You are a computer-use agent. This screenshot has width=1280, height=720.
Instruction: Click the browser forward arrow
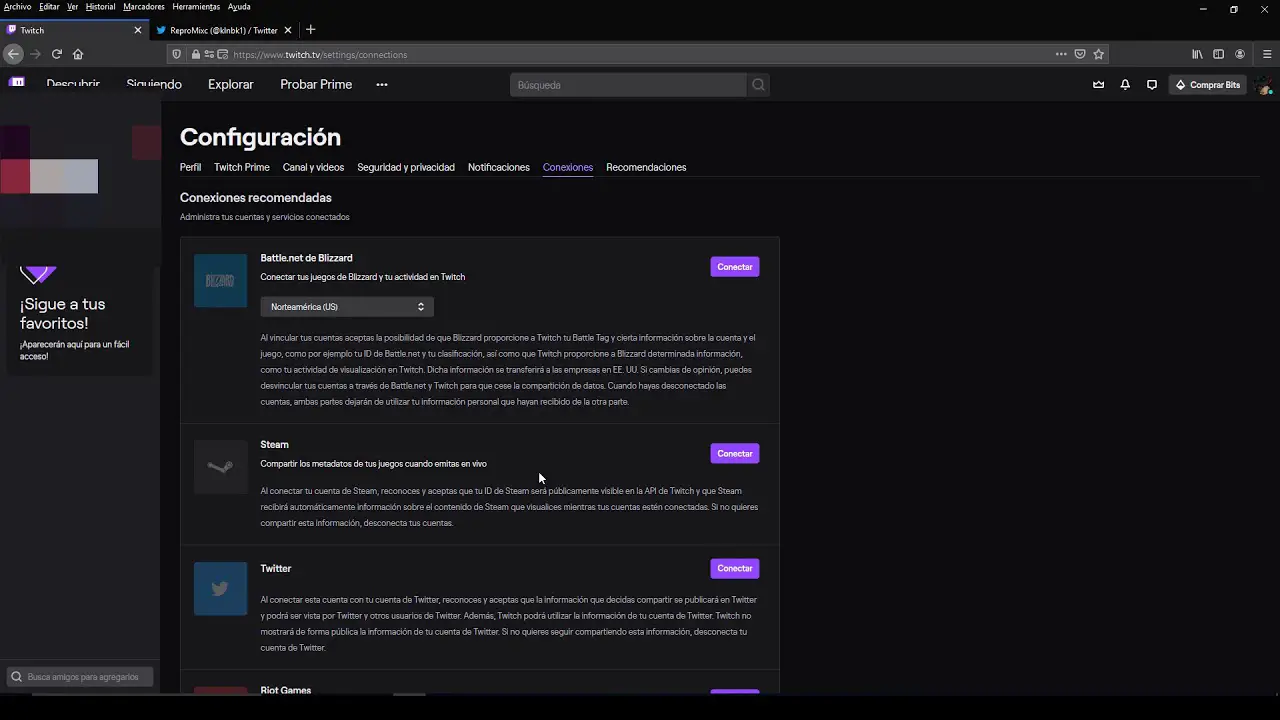[x=35, y=54]
